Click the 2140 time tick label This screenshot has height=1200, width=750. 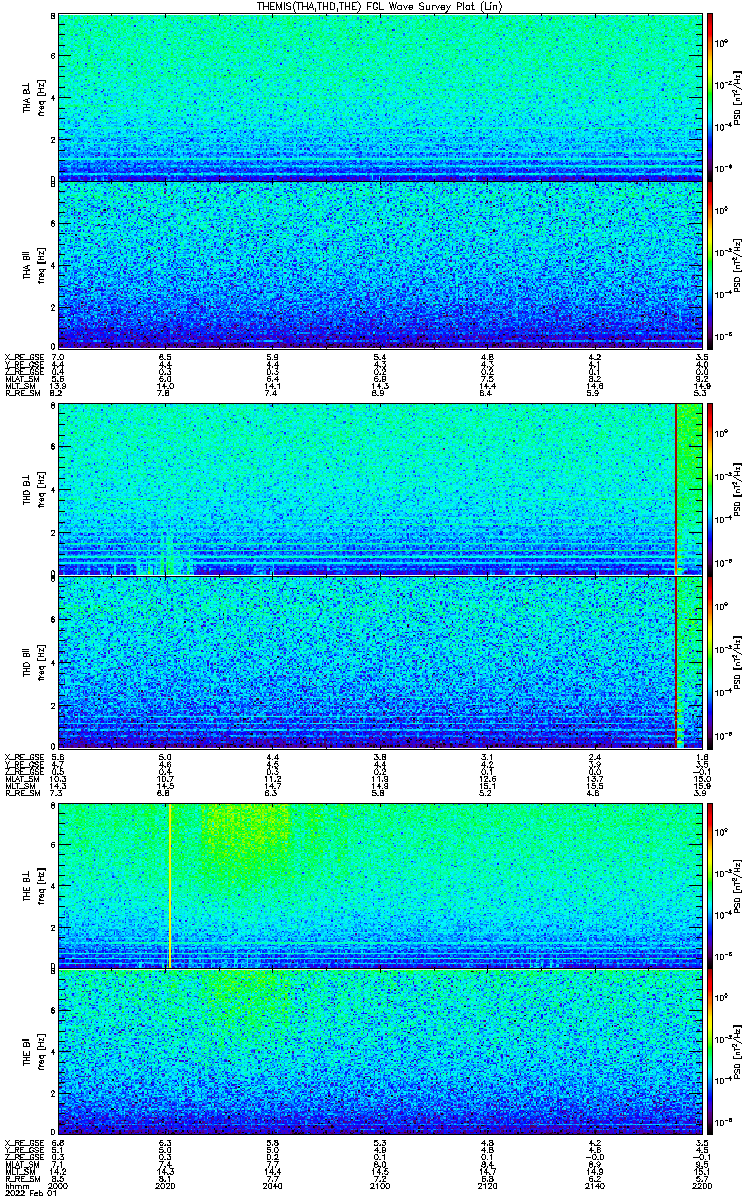pos(593,1186)
